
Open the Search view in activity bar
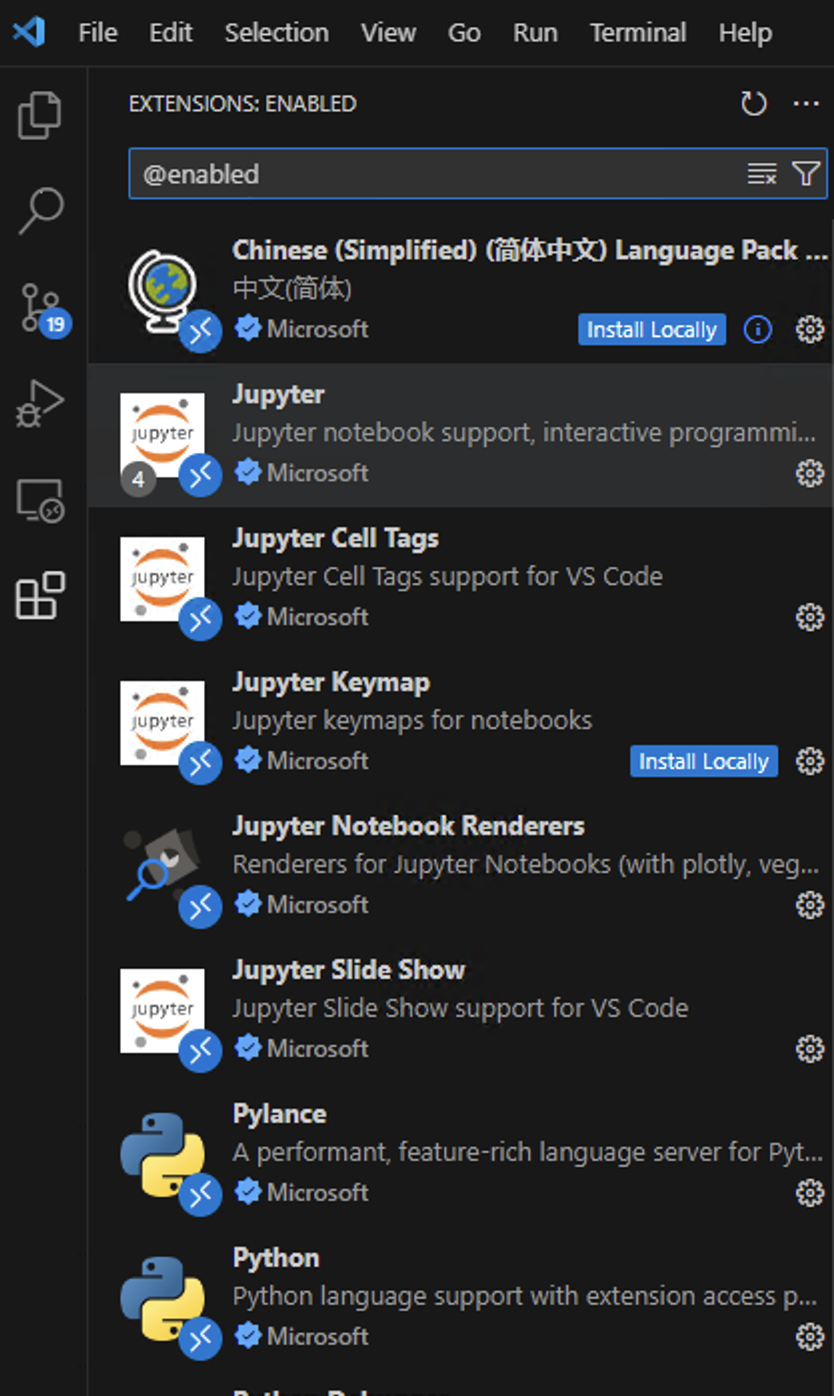click(x=41, y=210)
